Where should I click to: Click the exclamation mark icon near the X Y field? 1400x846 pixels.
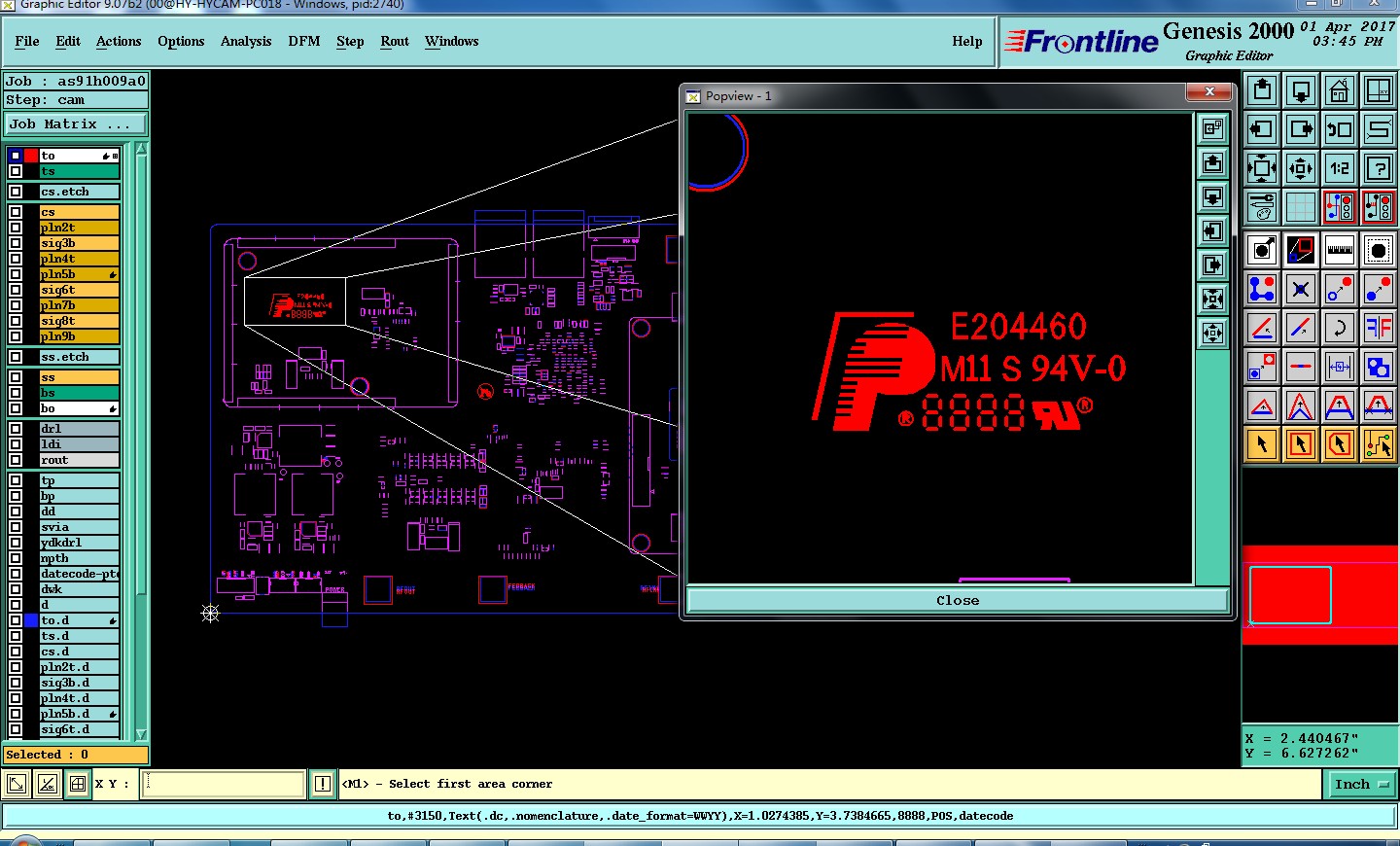(323, 784)
